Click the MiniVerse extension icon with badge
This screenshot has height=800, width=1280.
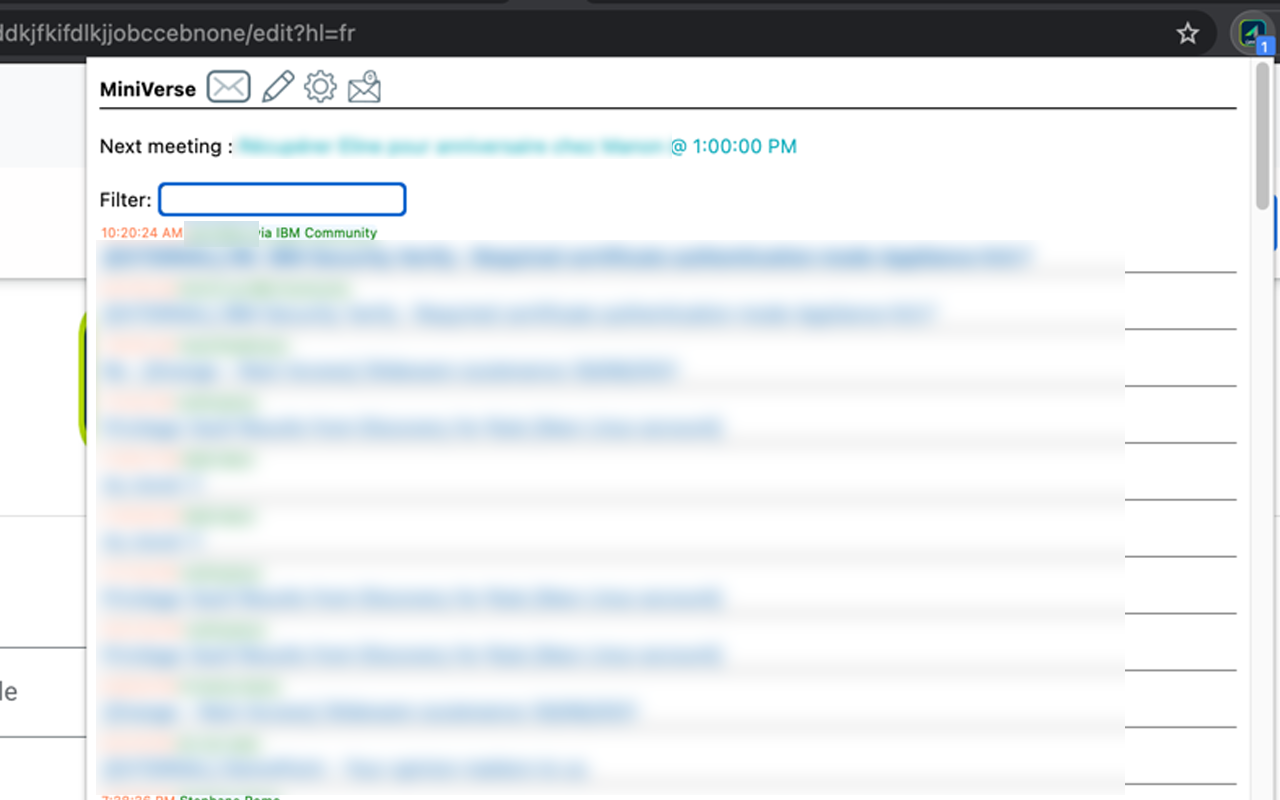coord(1252,34)
